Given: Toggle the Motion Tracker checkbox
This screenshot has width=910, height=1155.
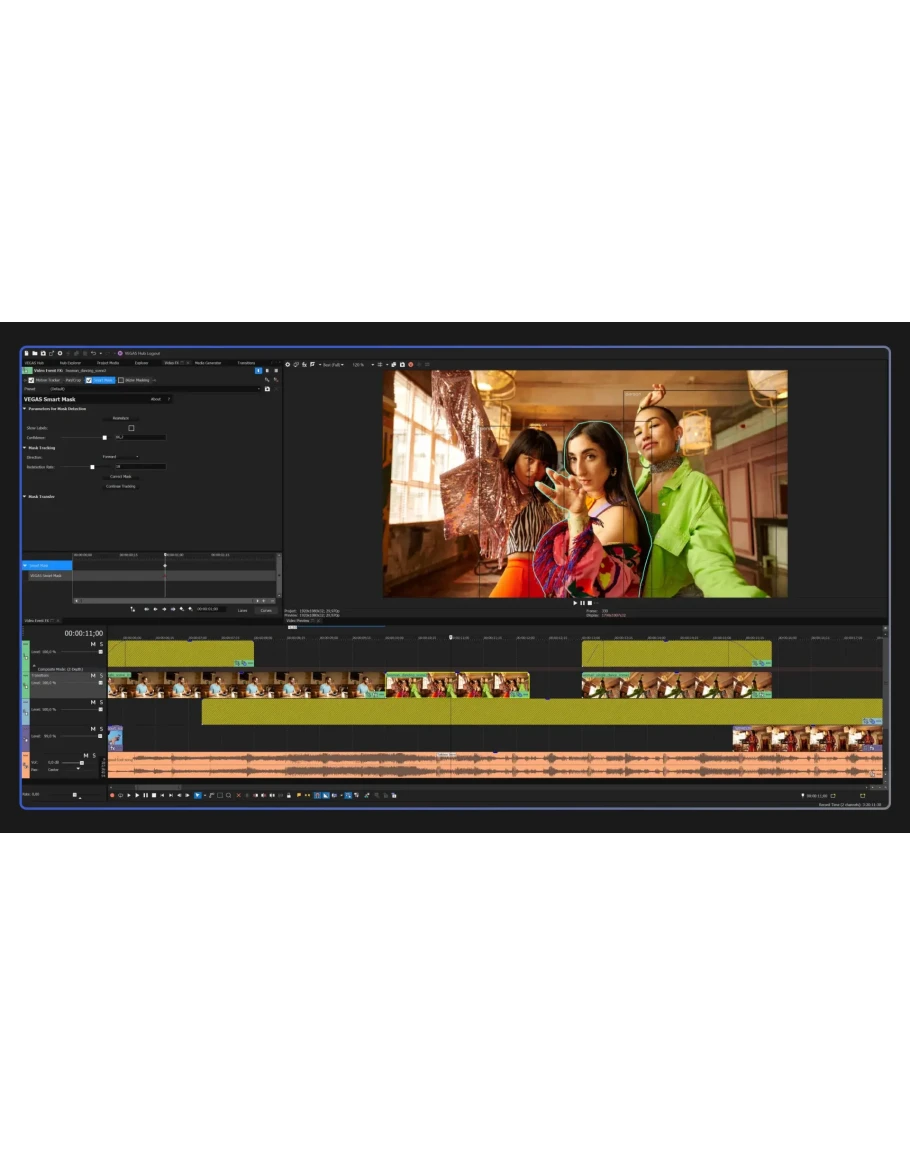Looking at the screenshot, I should click(31, 380).
